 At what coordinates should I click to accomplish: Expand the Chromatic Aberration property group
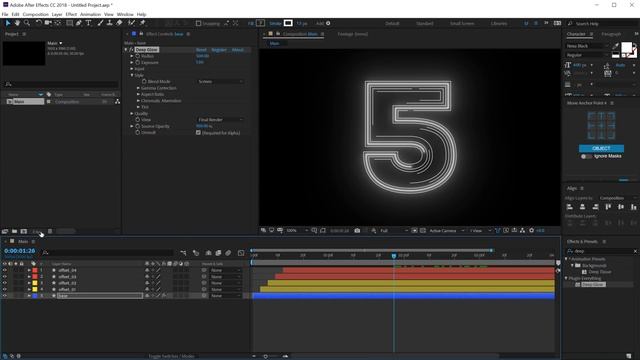point(138,101)
